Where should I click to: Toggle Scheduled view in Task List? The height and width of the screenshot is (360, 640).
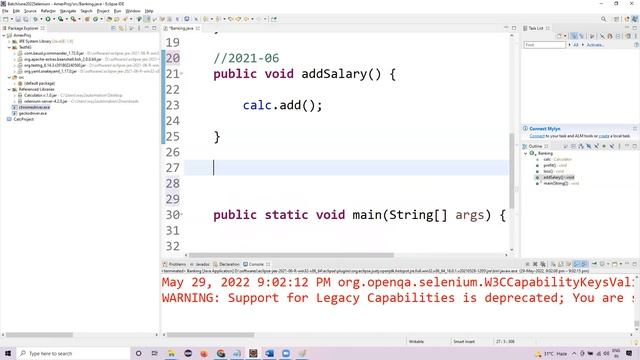[582, 36]
